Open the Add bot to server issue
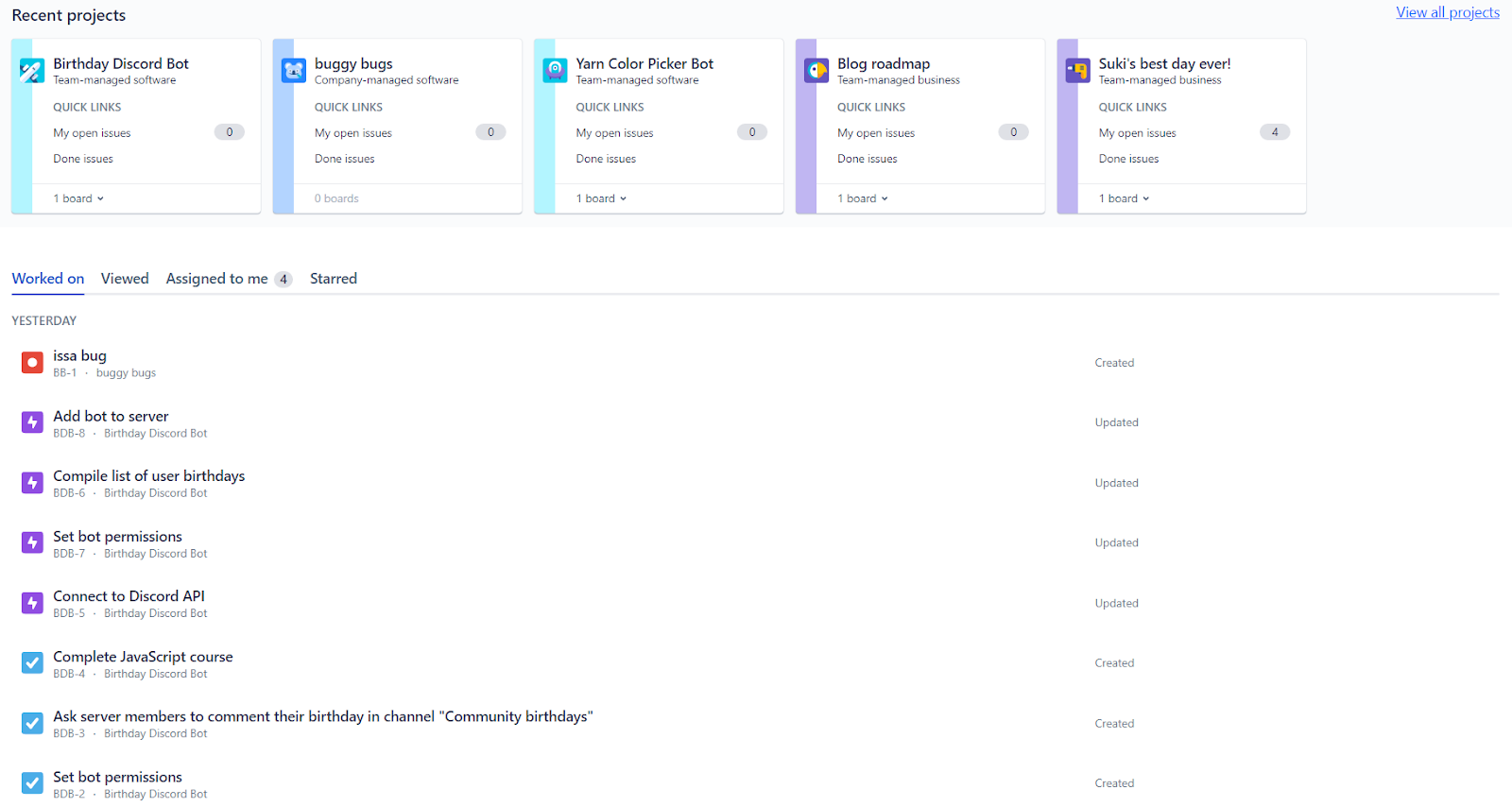The height and width of the screenshot is (807, 1512). (x=111, y=416)
